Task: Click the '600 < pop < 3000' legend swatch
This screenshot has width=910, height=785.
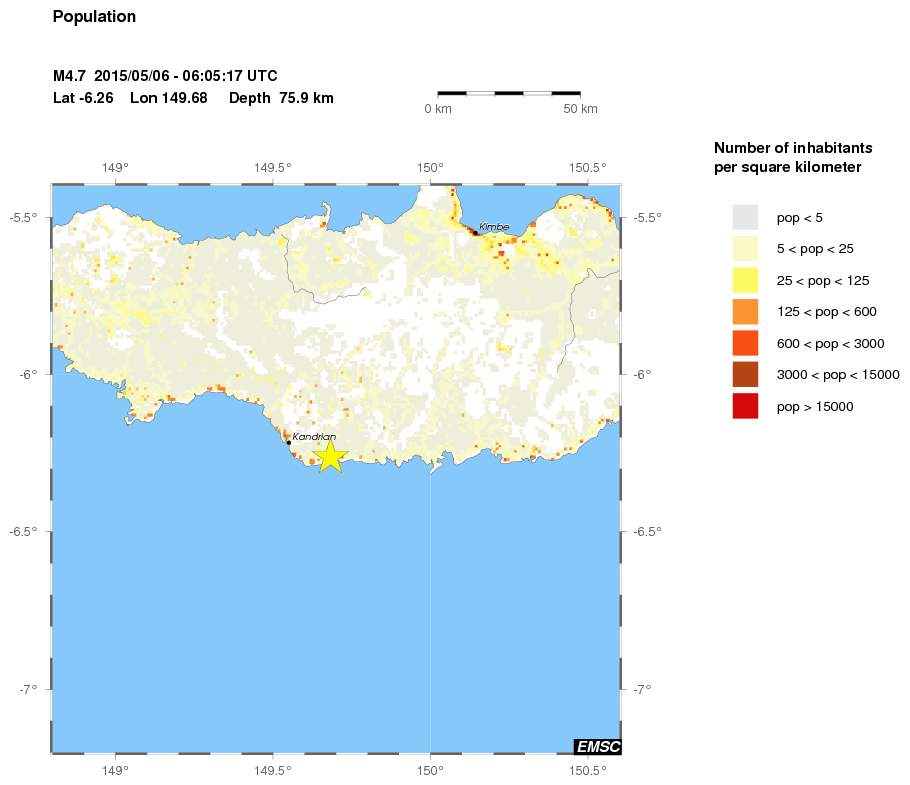Action: pos(746,343)
